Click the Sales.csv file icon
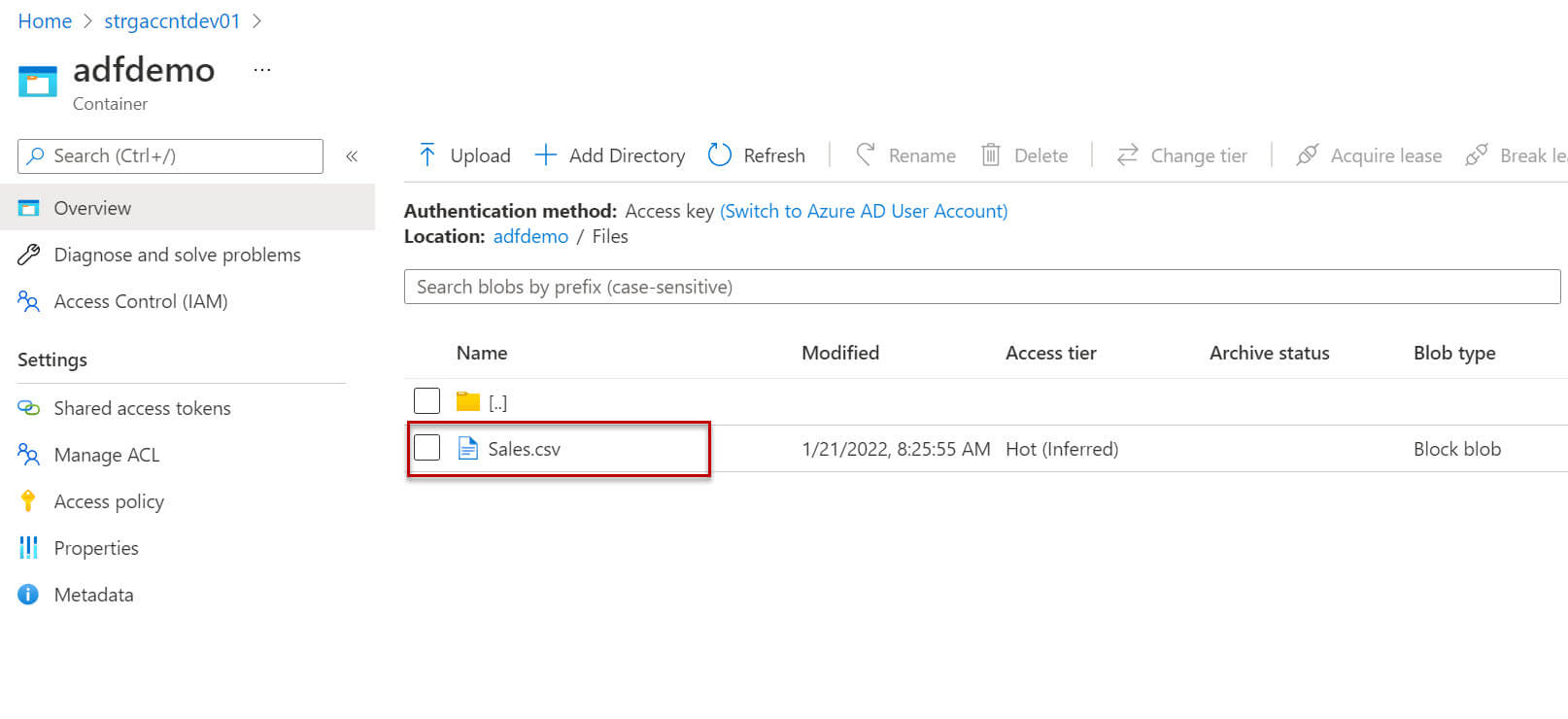Image resolution: width=1568 pixels, height=719 pixels. pos(468,449)
